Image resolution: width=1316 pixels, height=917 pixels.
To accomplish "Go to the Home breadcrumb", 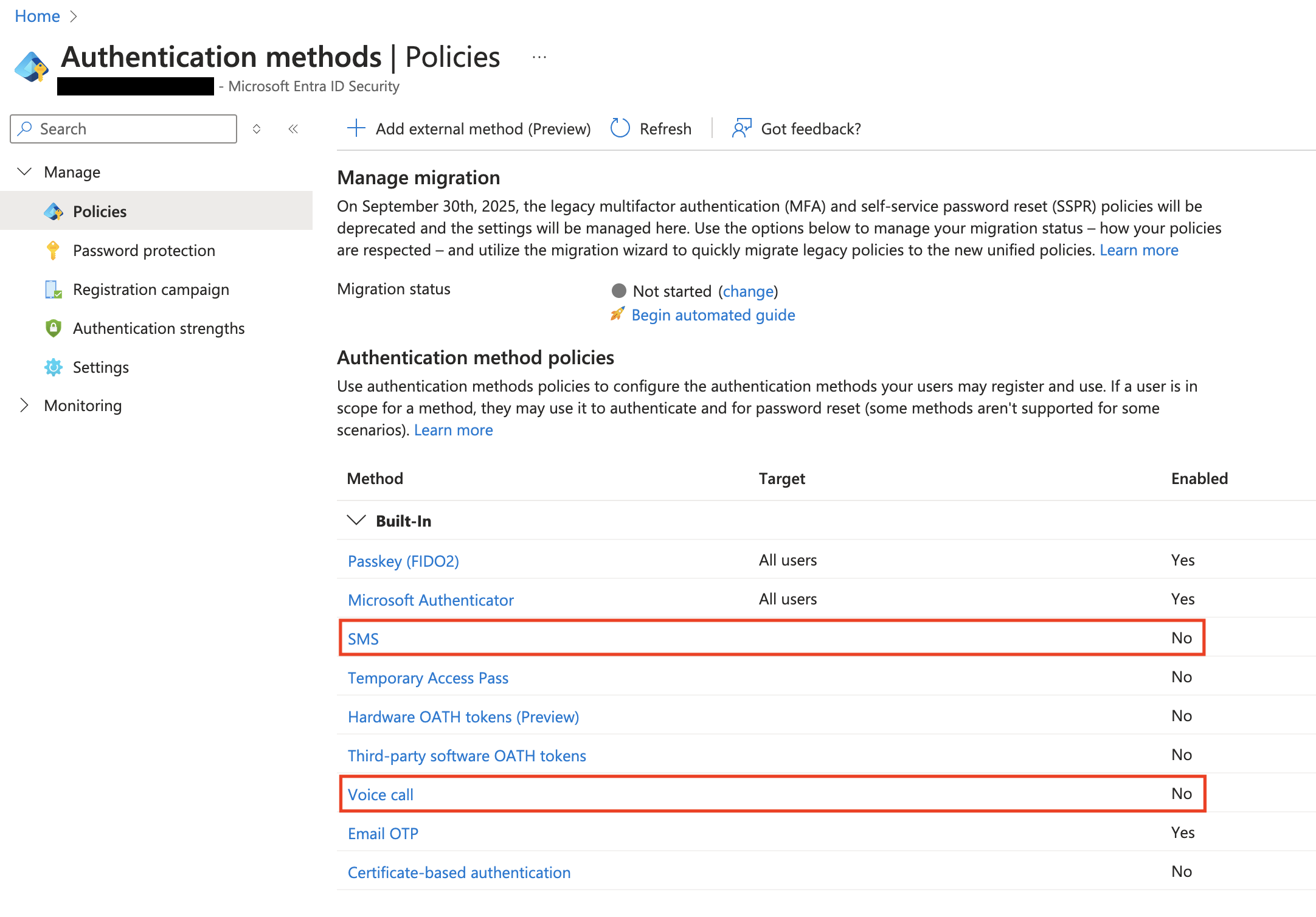I will tap(37, 16).
